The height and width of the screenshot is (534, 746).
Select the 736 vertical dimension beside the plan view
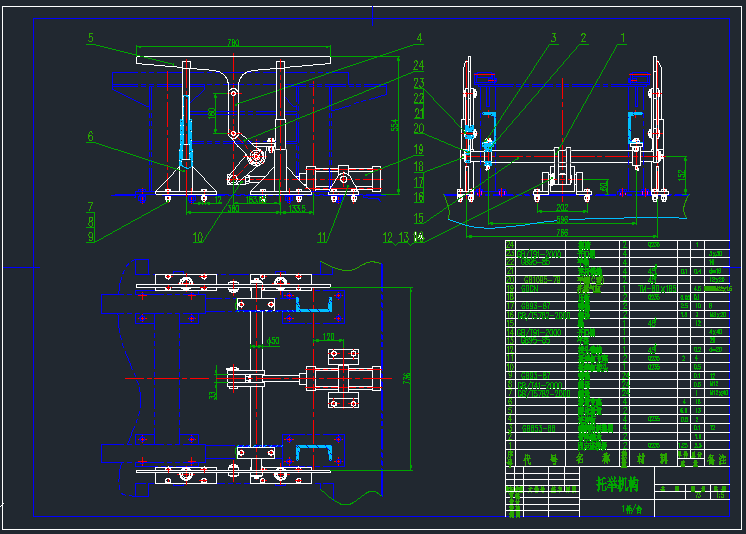(407, 379)
